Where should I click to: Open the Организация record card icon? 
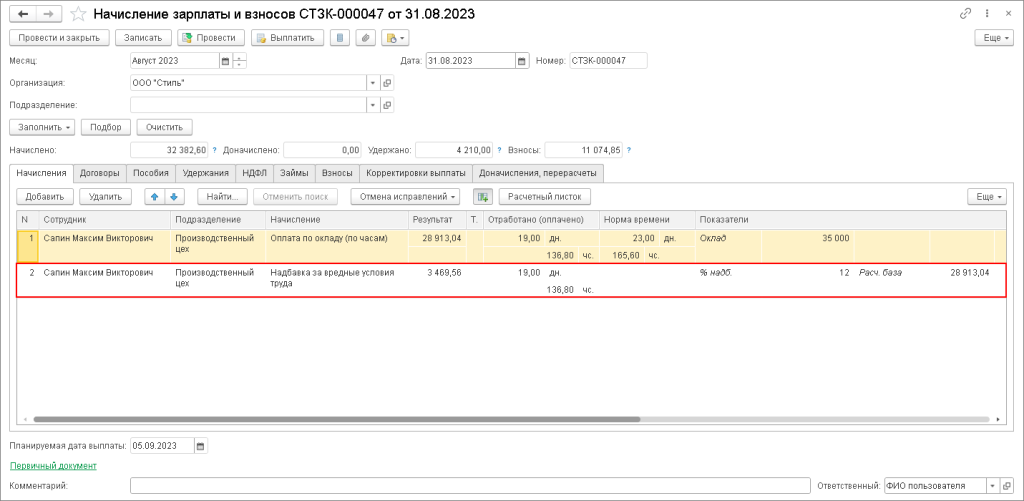(387, 83)
